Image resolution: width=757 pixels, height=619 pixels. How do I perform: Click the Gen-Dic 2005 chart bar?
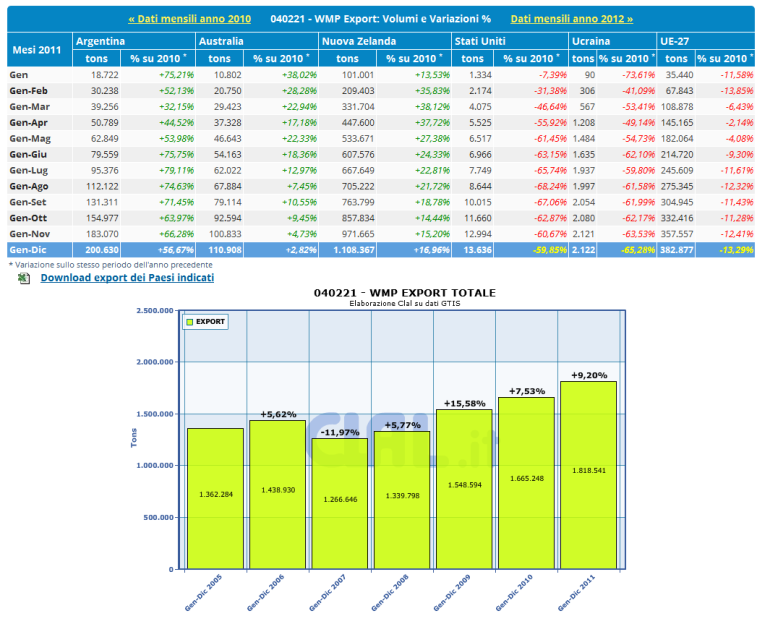215,498
